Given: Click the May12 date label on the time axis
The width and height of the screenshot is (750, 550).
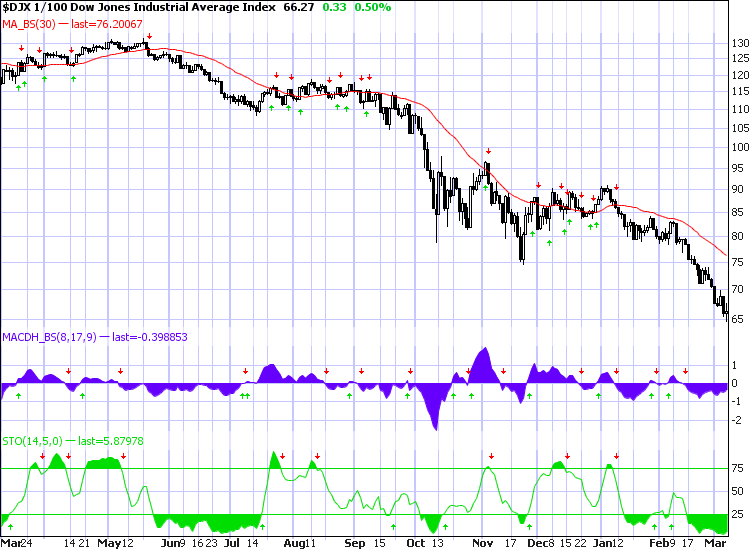Looking at the screenshot, I should (116, 543).
